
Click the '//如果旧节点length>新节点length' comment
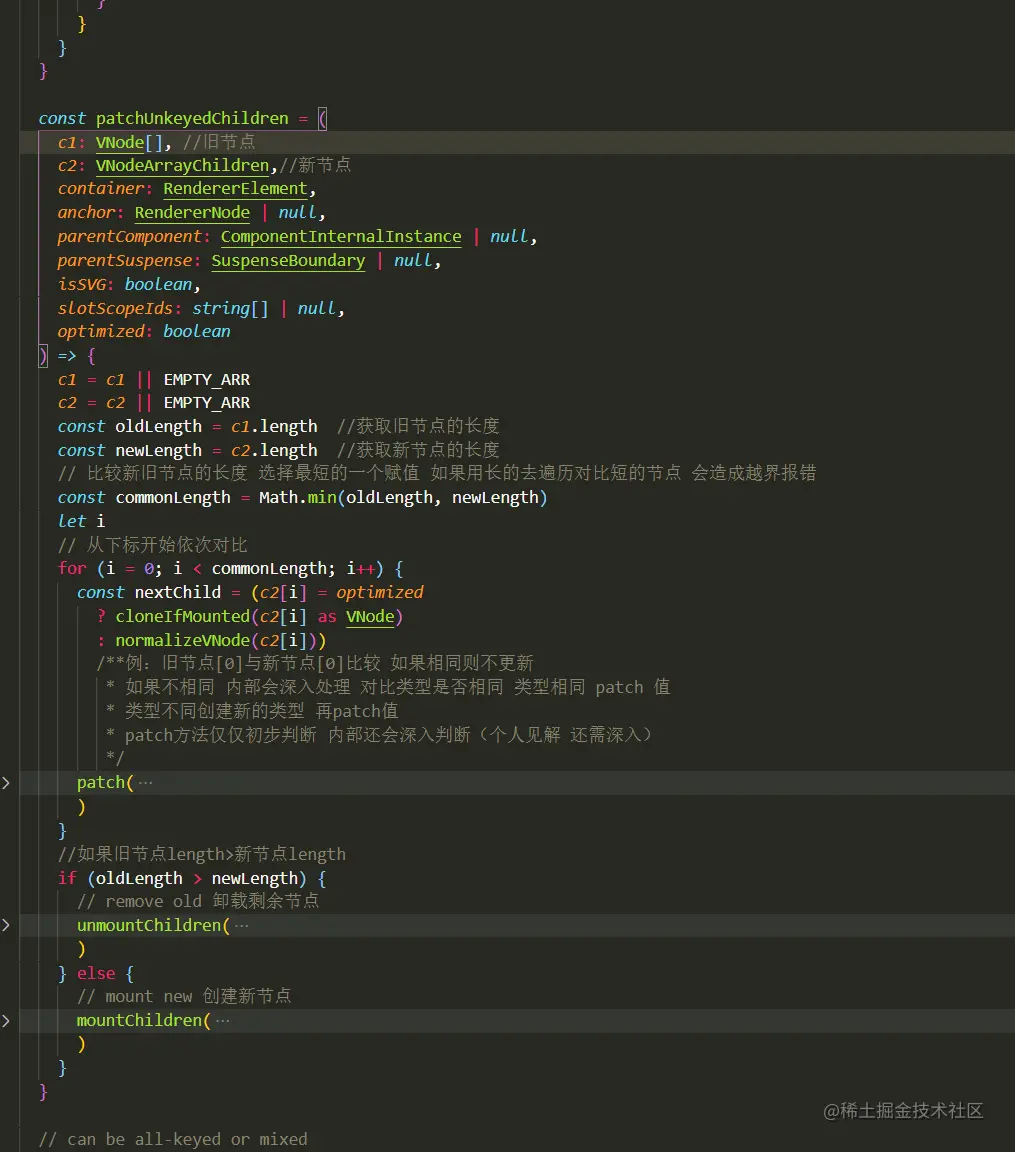click(202, 854)
